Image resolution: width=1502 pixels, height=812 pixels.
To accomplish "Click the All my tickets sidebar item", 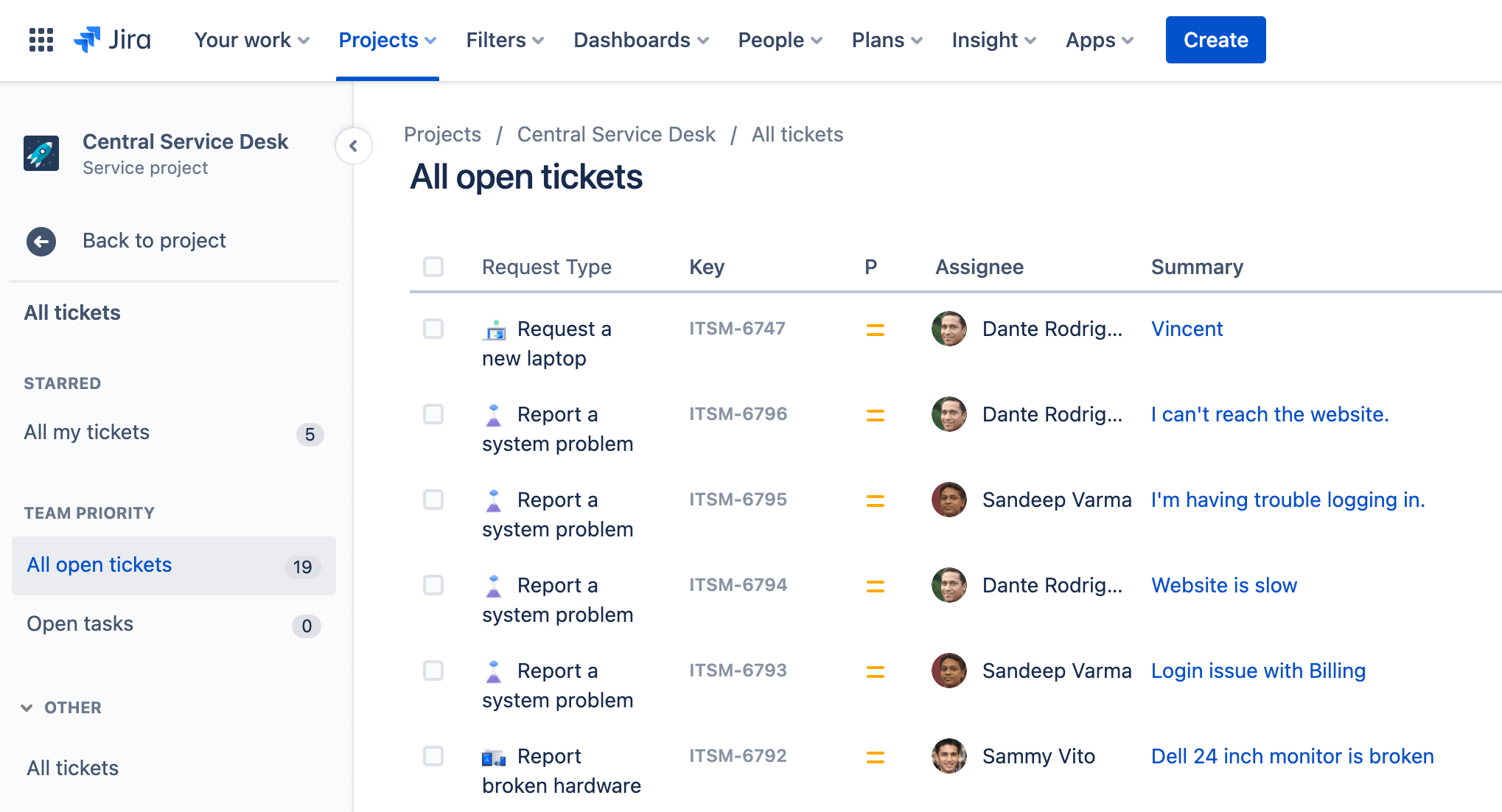I will [x=87, y=432].
